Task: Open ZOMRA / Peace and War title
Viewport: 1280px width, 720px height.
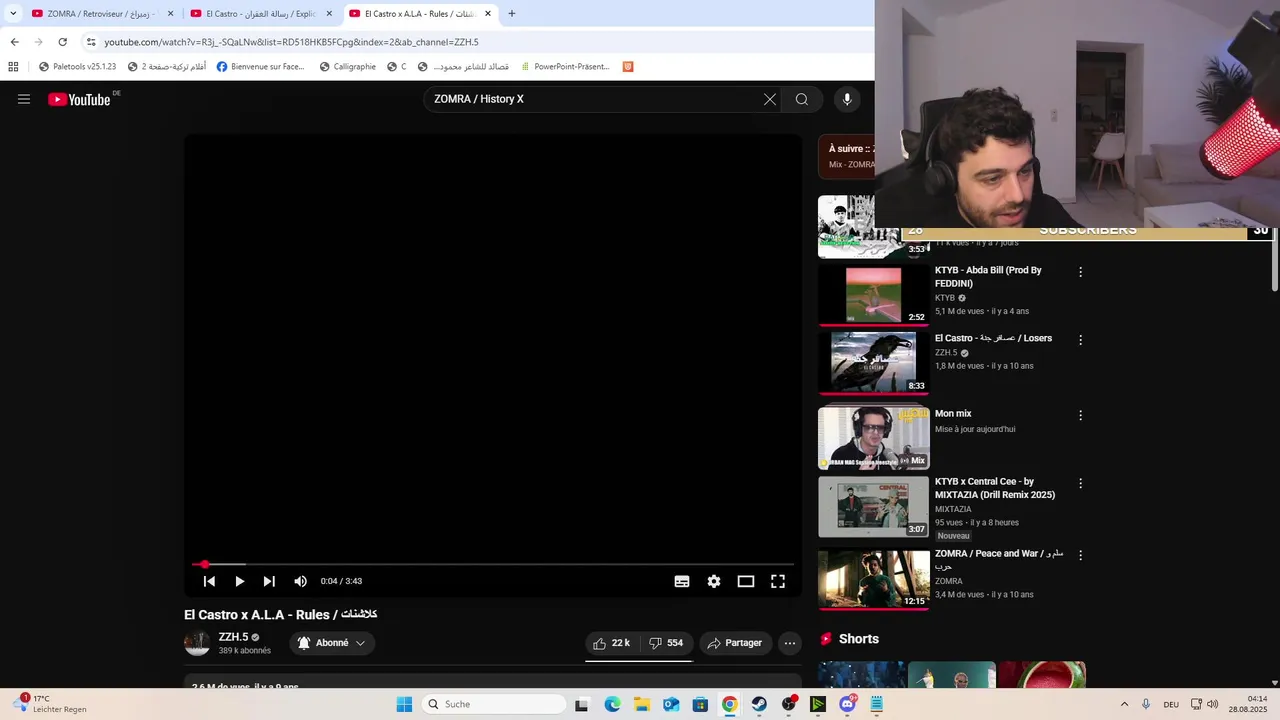Action: [999, 560]
